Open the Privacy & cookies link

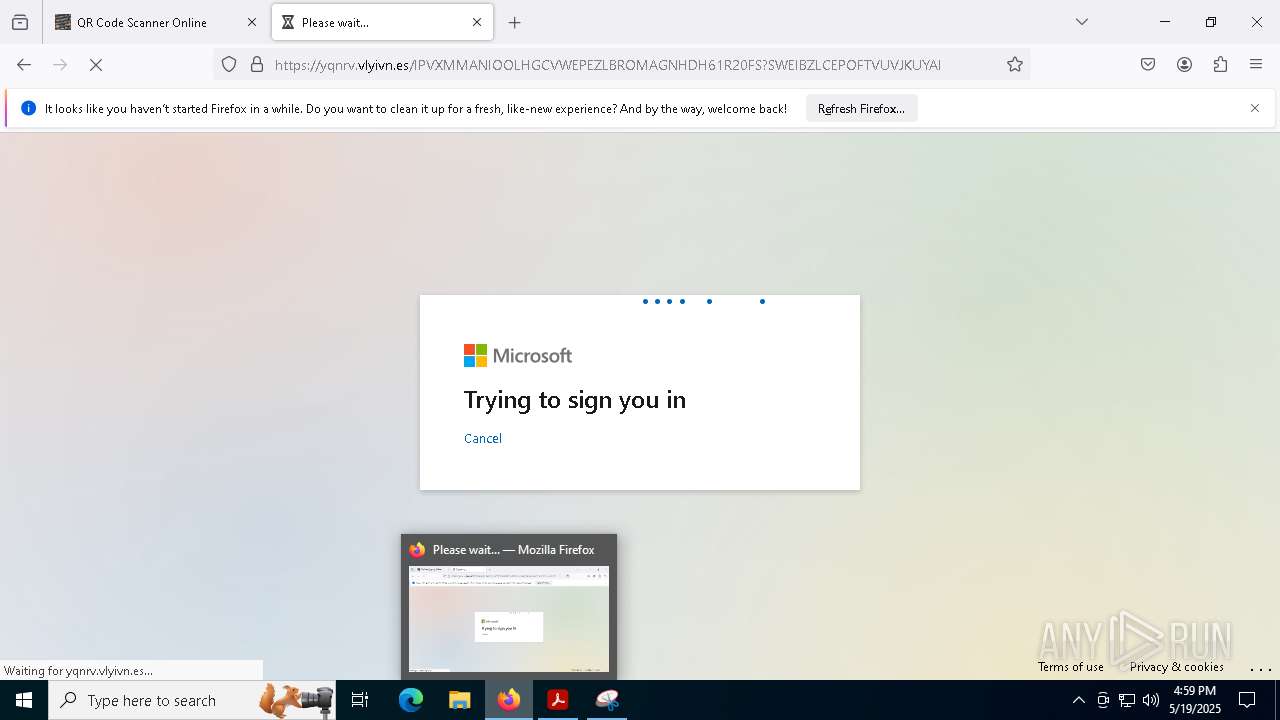coord(1177,667)
